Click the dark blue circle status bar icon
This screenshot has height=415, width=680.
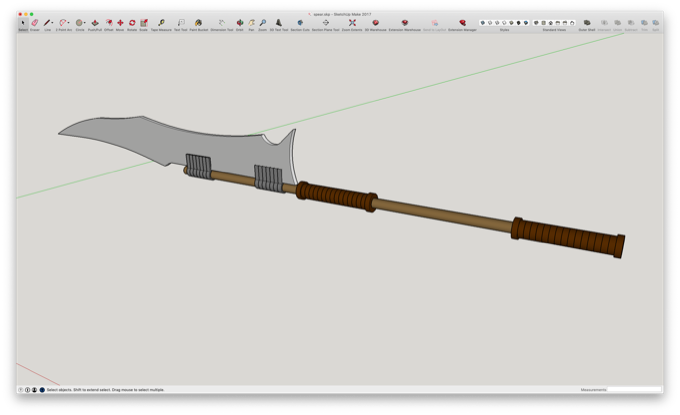coord(42,390)
